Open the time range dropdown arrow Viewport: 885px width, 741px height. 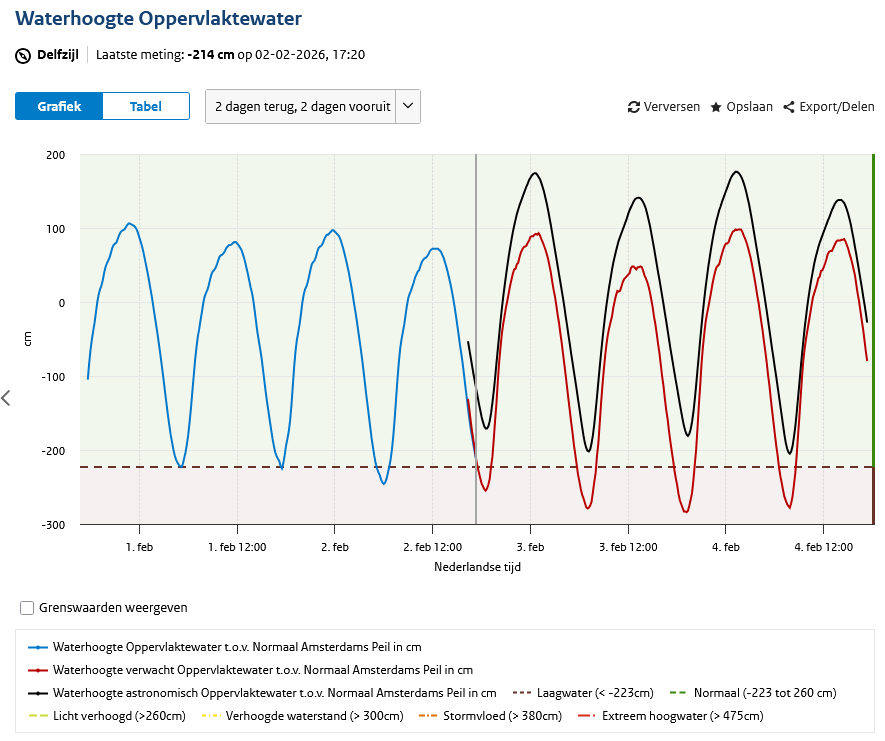[x=408, y=106]
